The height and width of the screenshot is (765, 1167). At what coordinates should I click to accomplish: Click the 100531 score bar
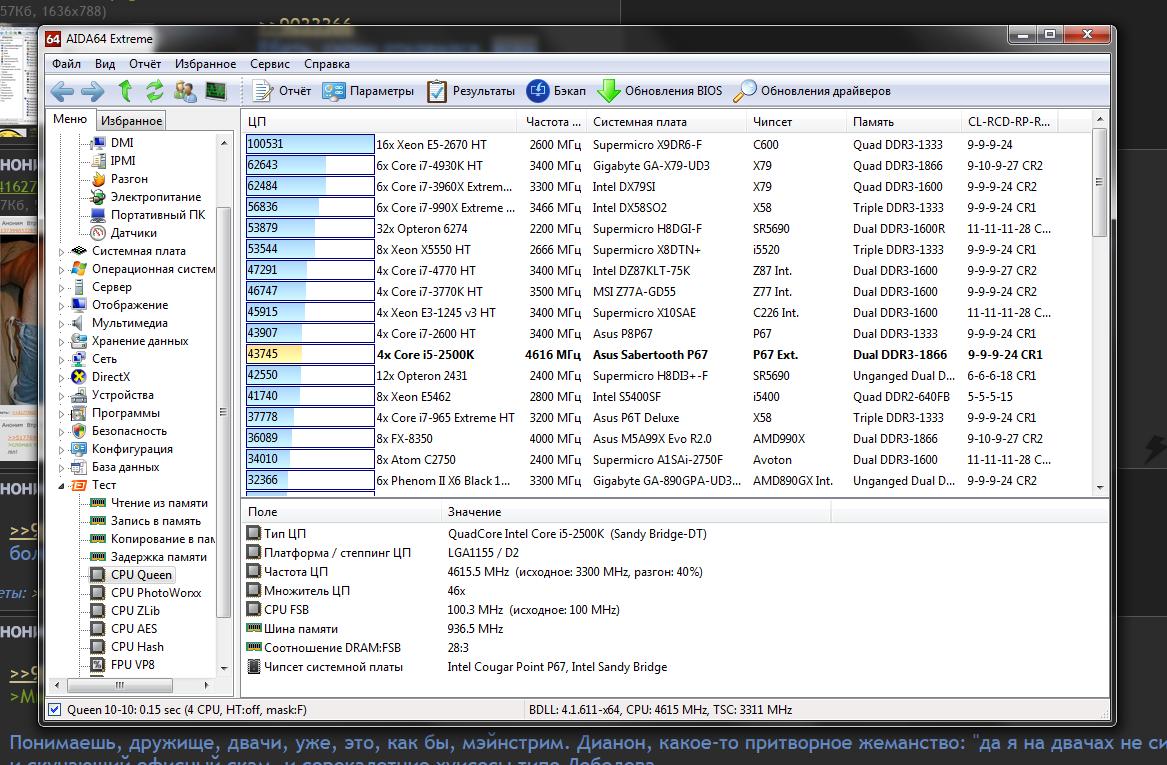[x=310, y=144]
